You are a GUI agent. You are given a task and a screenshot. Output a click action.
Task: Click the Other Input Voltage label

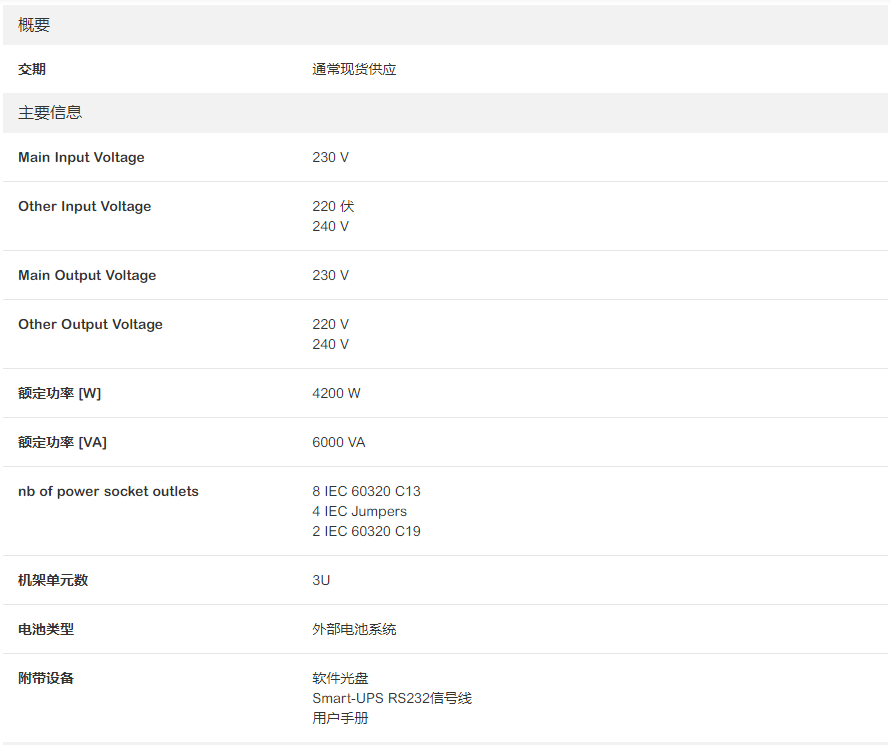(84, 206)
